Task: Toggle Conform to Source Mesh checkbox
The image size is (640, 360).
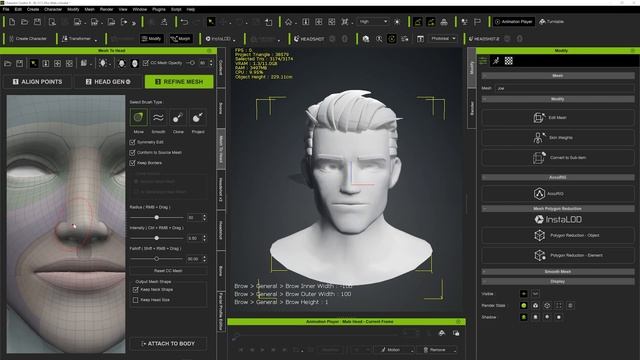Action: [x=132, y=152]
